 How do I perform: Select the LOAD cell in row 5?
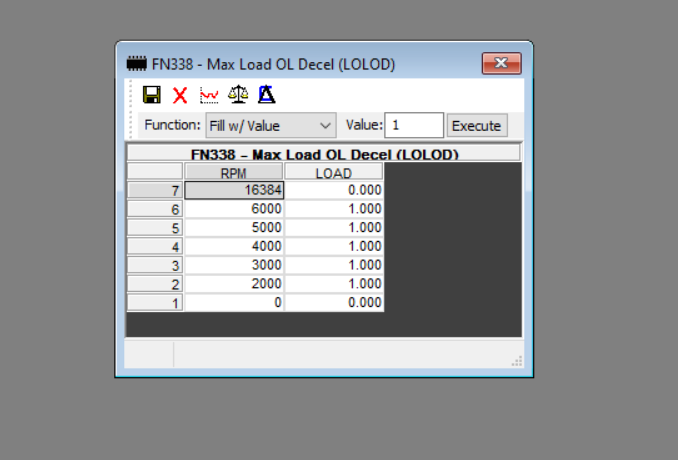coord(334,227)
